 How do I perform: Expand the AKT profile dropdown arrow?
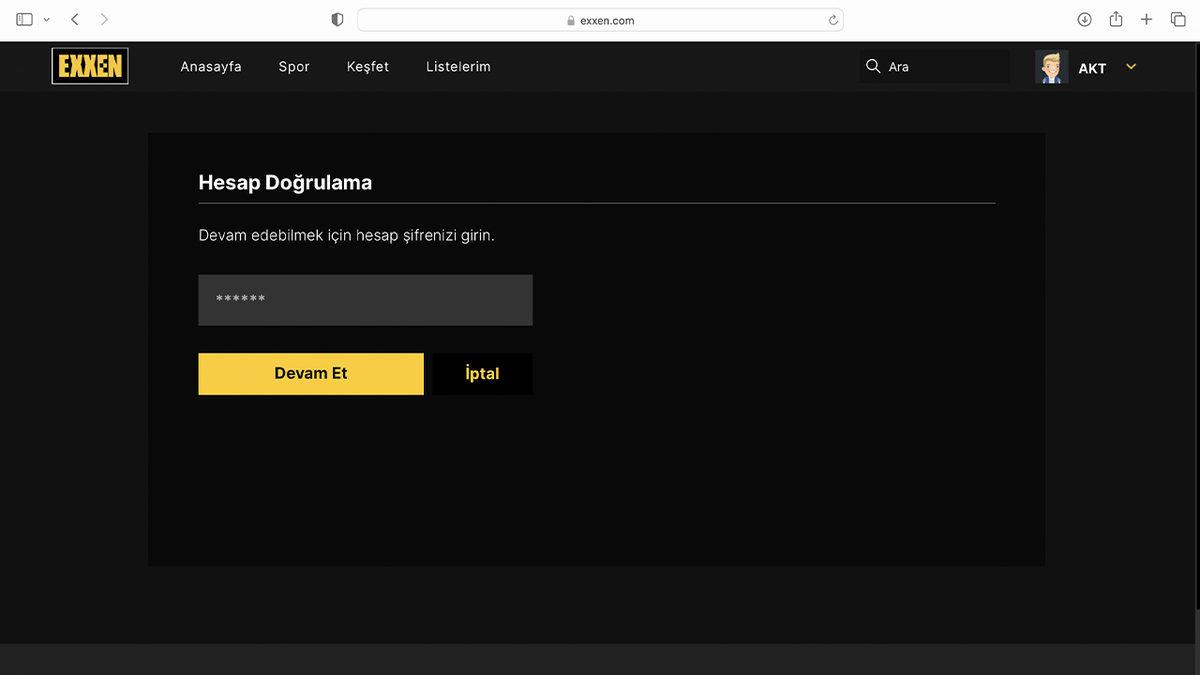pyautogui.click(x=1131, y=67)
